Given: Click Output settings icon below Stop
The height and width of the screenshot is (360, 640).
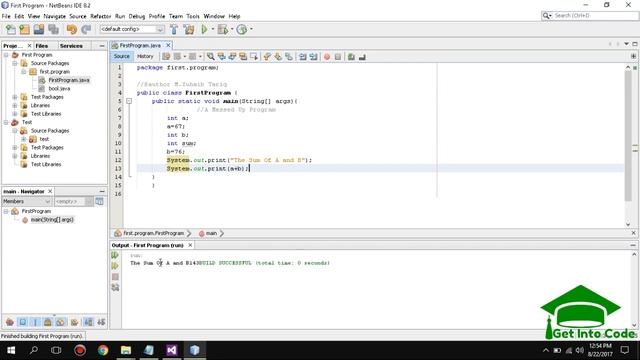Looking at the screenshot, I should (115, 287).
